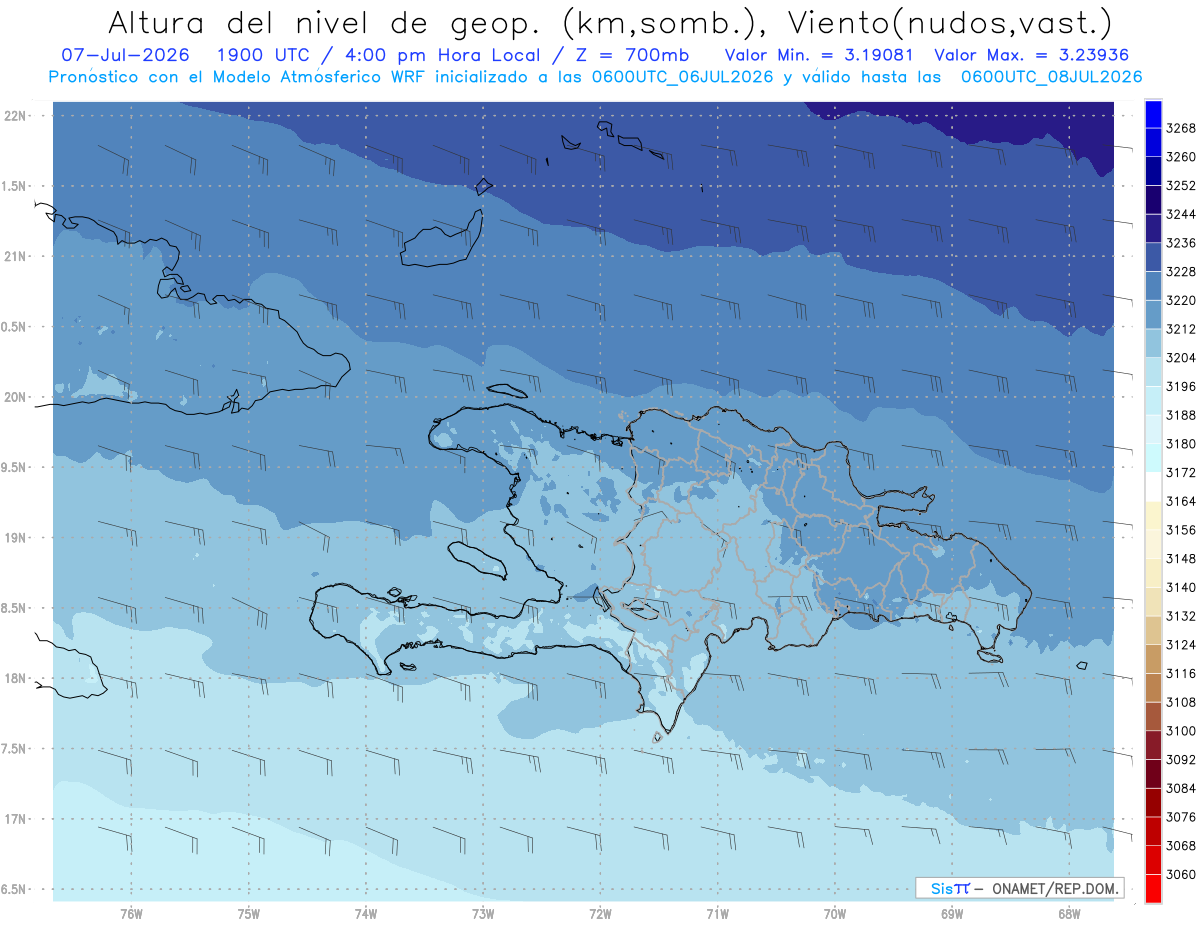Click the '69W' longitude axis label
Image resolution: width=1200 pixels, height=927 pixels.
click(x=952, y=913)
